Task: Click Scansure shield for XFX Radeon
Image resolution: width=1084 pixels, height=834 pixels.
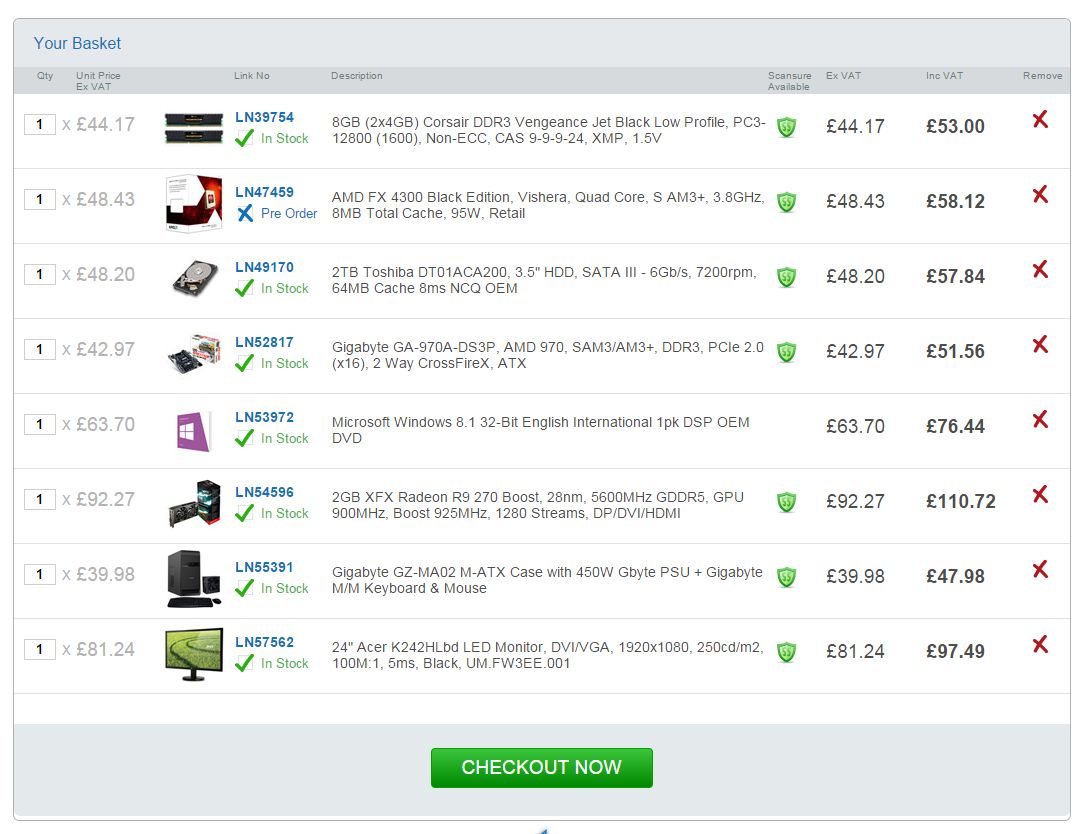Action: (x=786, y=502)
